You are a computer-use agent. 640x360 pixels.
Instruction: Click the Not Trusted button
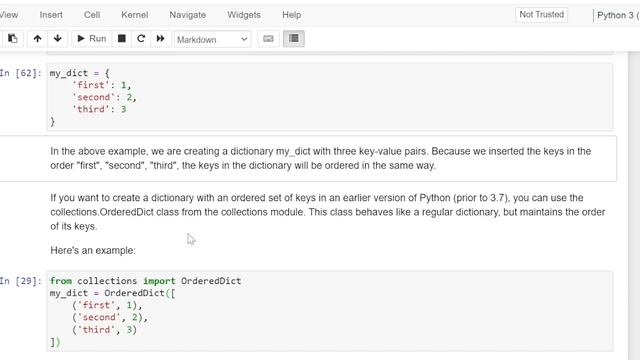541,15
